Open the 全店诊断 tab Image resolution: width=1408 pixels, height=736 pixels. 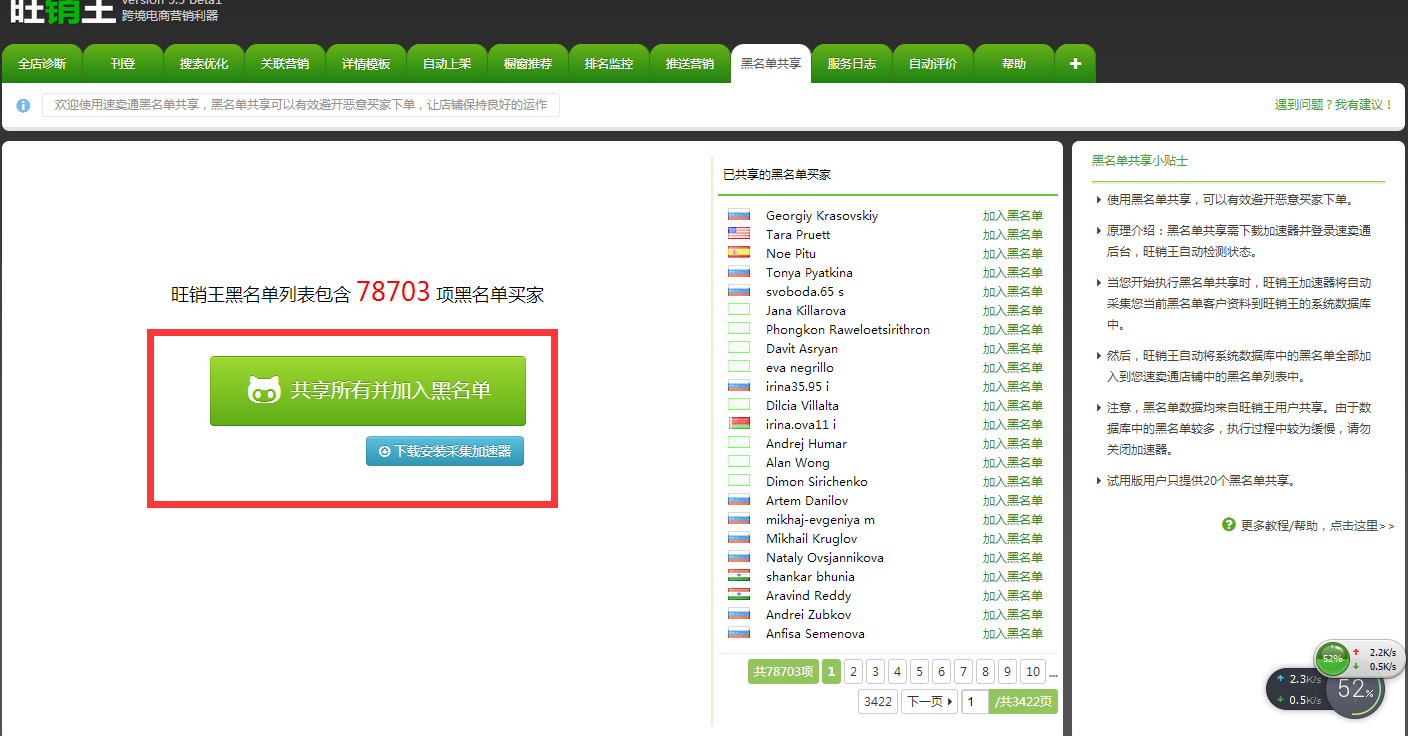point(42,64)
